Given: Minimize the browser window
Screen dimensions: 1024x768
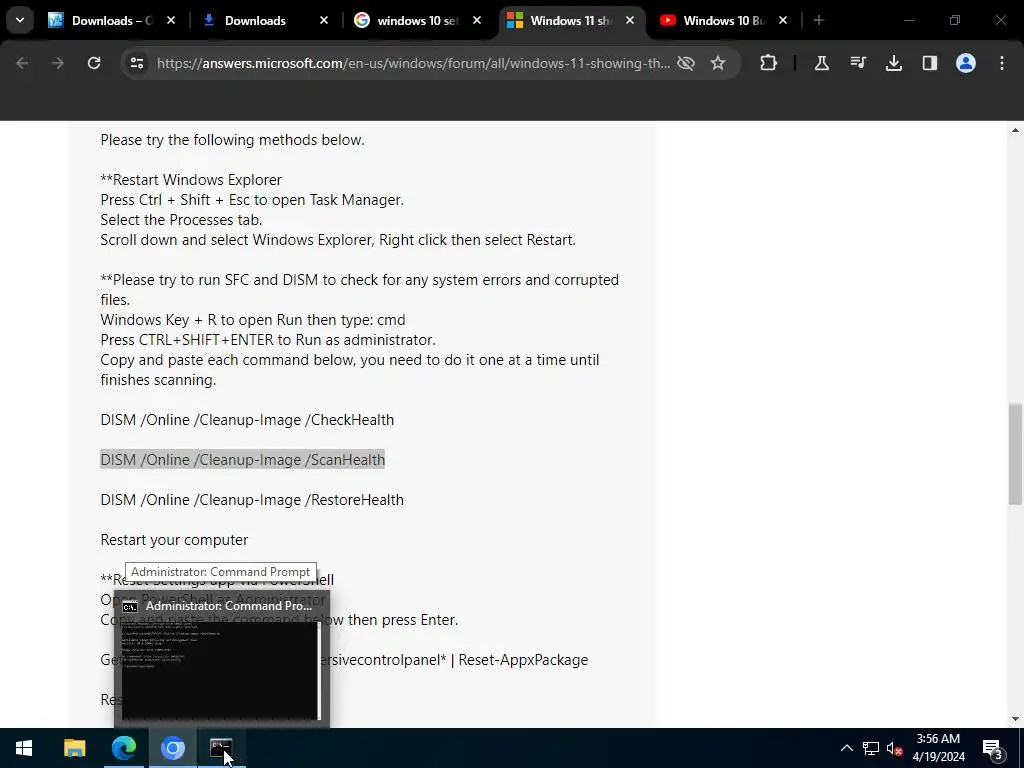Looking at the screenshot, I should coord(908,20).
